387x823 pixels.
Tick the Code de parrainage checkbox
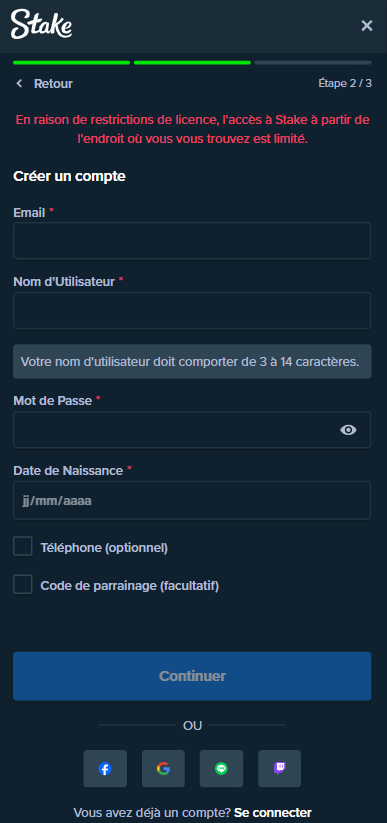(23, 584)
